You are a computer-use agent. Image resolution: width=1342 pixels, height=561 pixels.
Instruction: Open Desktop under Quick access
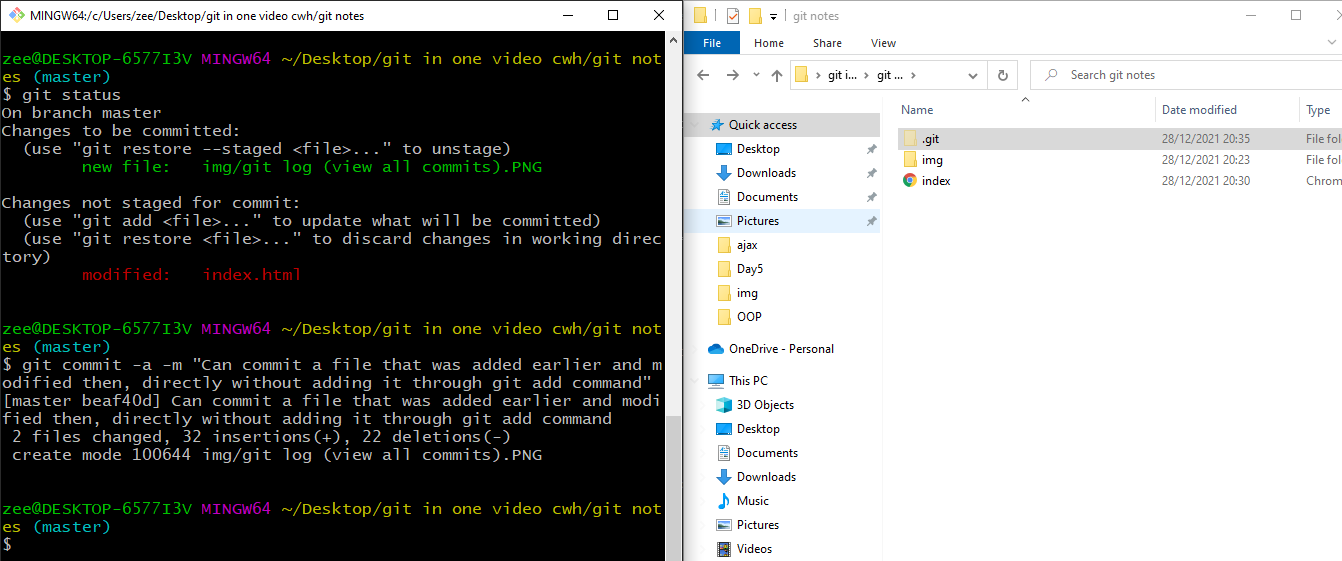(758, 149)
